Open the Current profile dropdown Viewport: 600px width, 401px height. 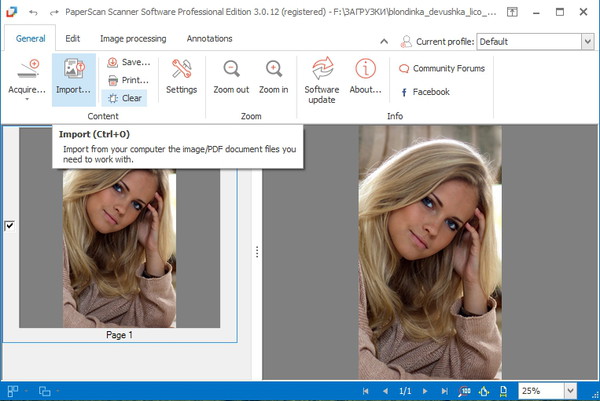(585, 42)
